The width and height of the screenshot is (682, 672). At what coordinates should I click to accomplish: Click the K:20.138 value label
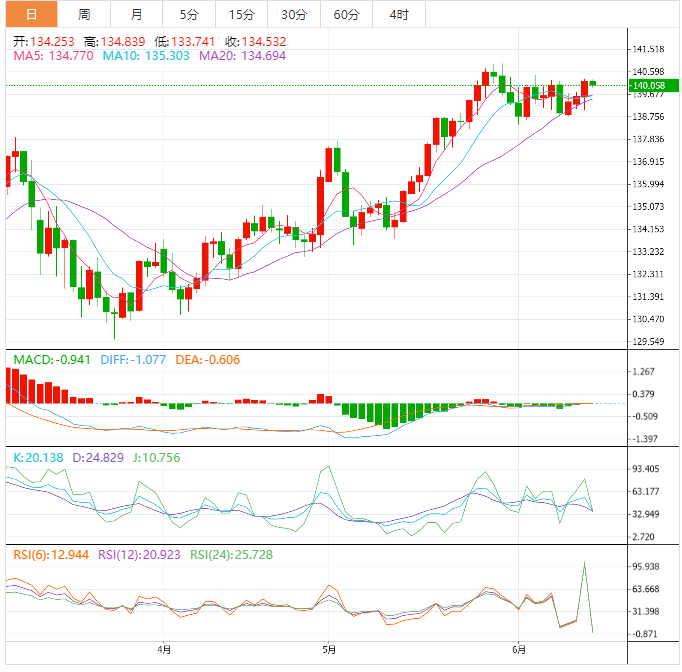(x=38, y=458)
